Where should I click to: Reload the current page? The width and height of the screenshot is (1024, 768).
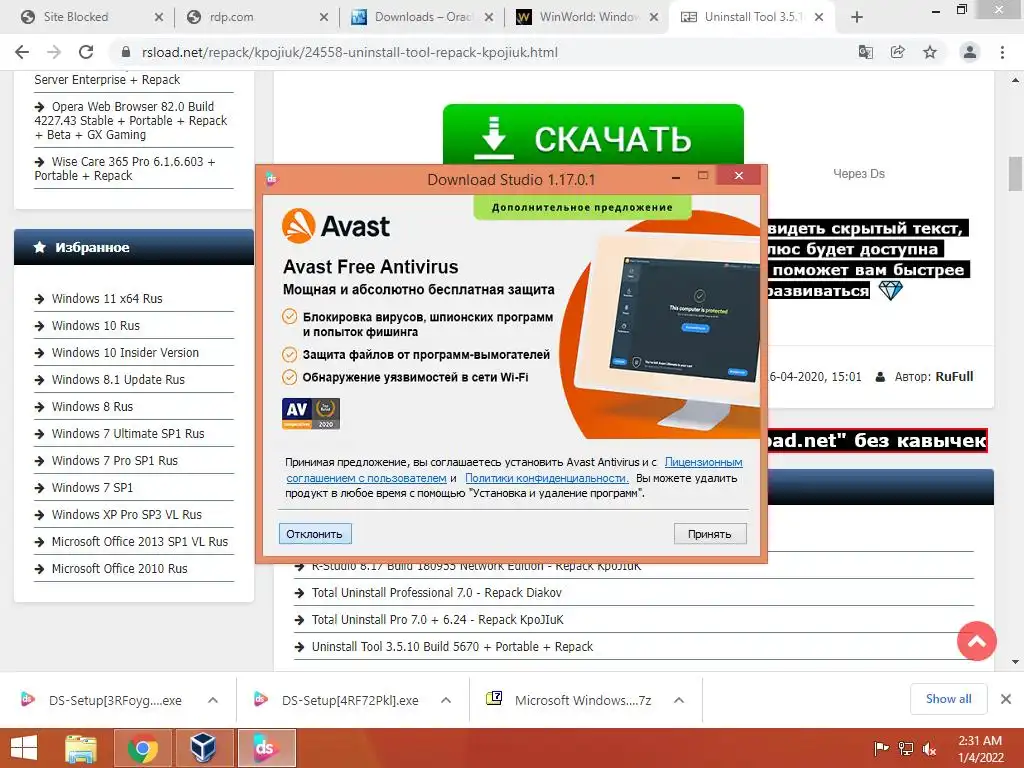tap(86, 52)
